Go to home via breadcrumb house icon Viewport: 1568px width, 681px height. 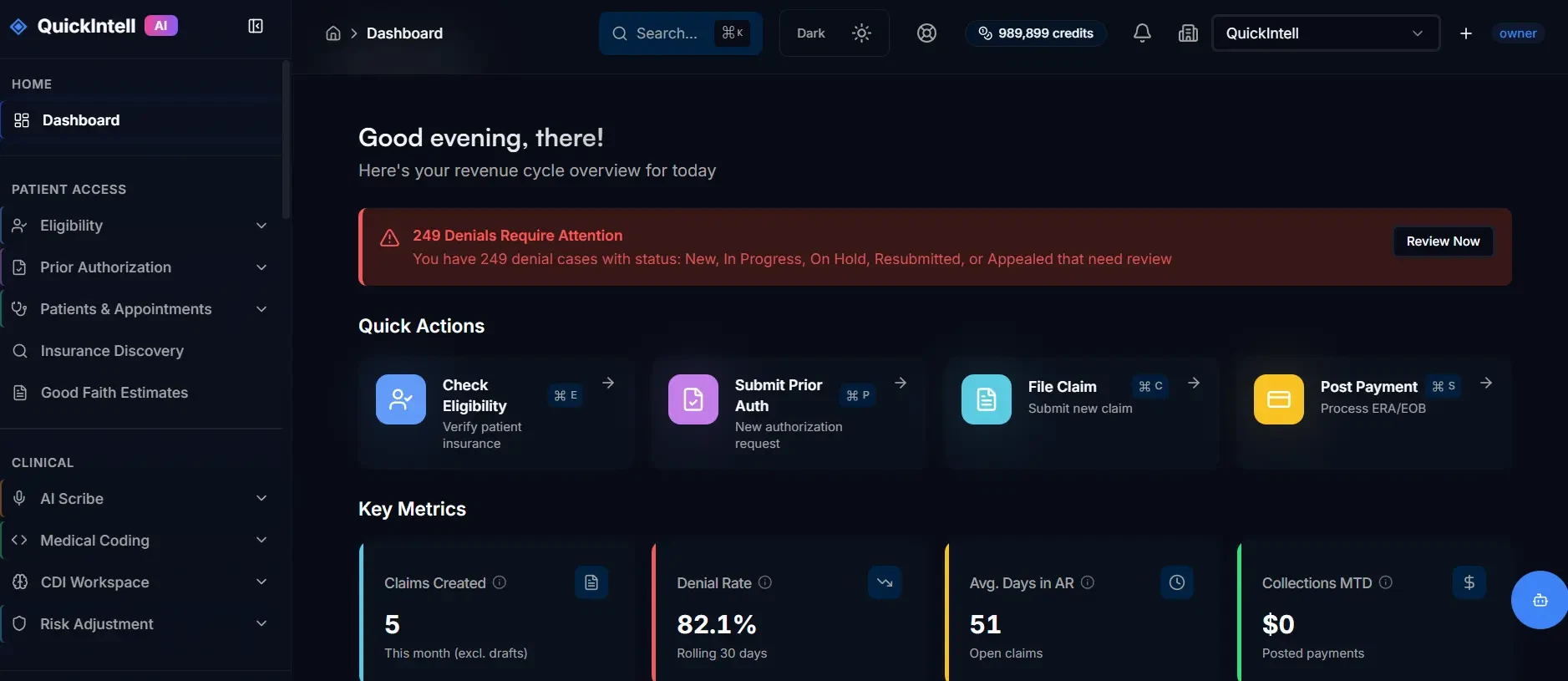click(x=333, y=33)
